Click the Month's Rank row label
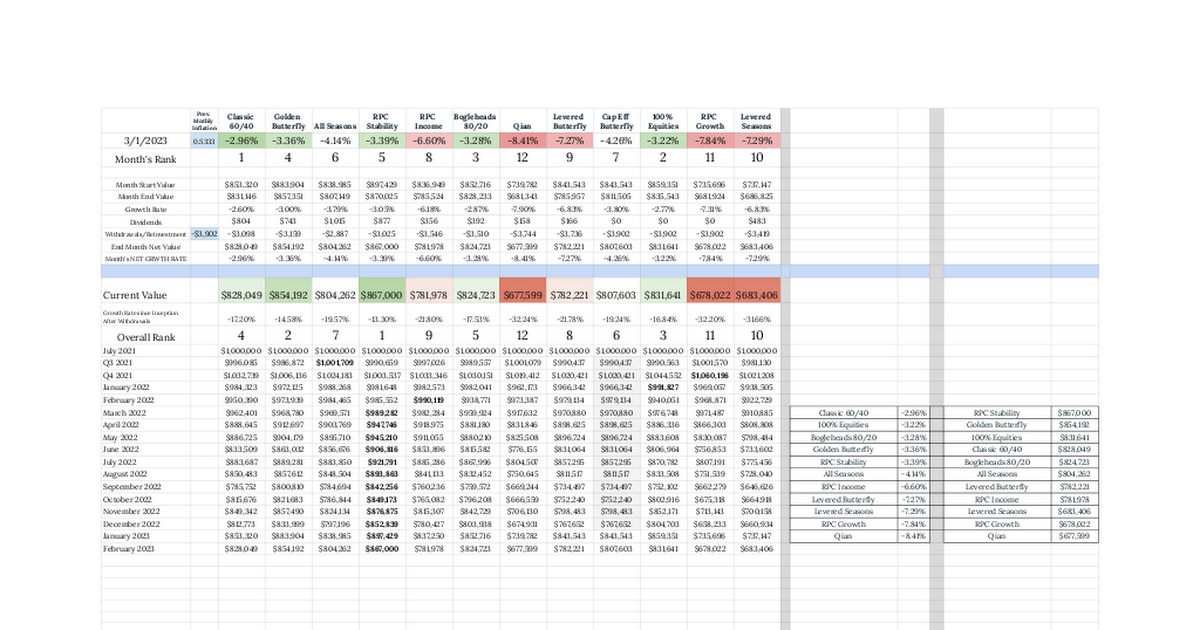The width and height of the screenshot is (1200, 630). 146,158
